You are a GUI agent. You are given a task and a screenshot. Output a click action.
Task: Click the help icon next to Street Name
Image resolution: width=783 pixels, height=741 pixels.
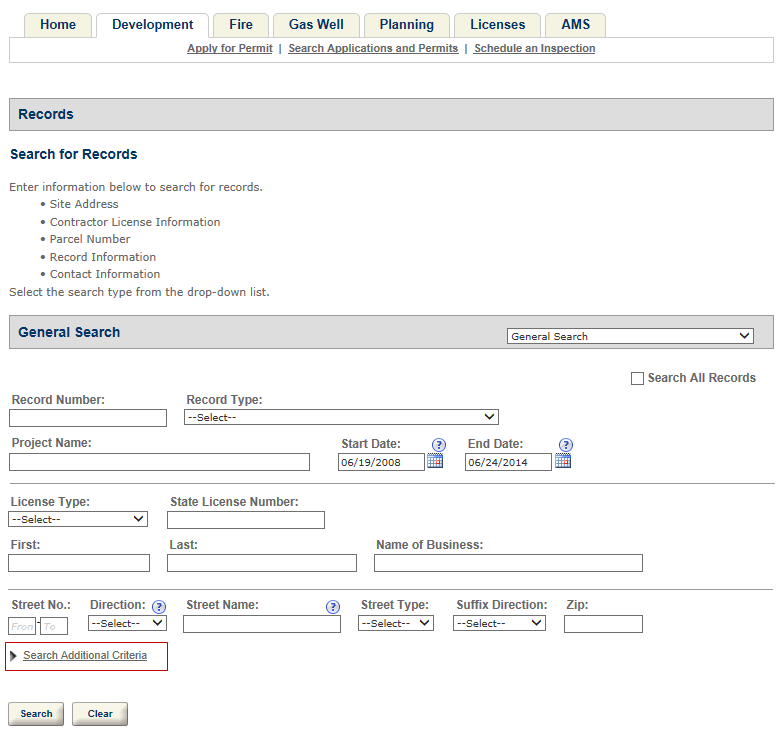coord(333,606)
